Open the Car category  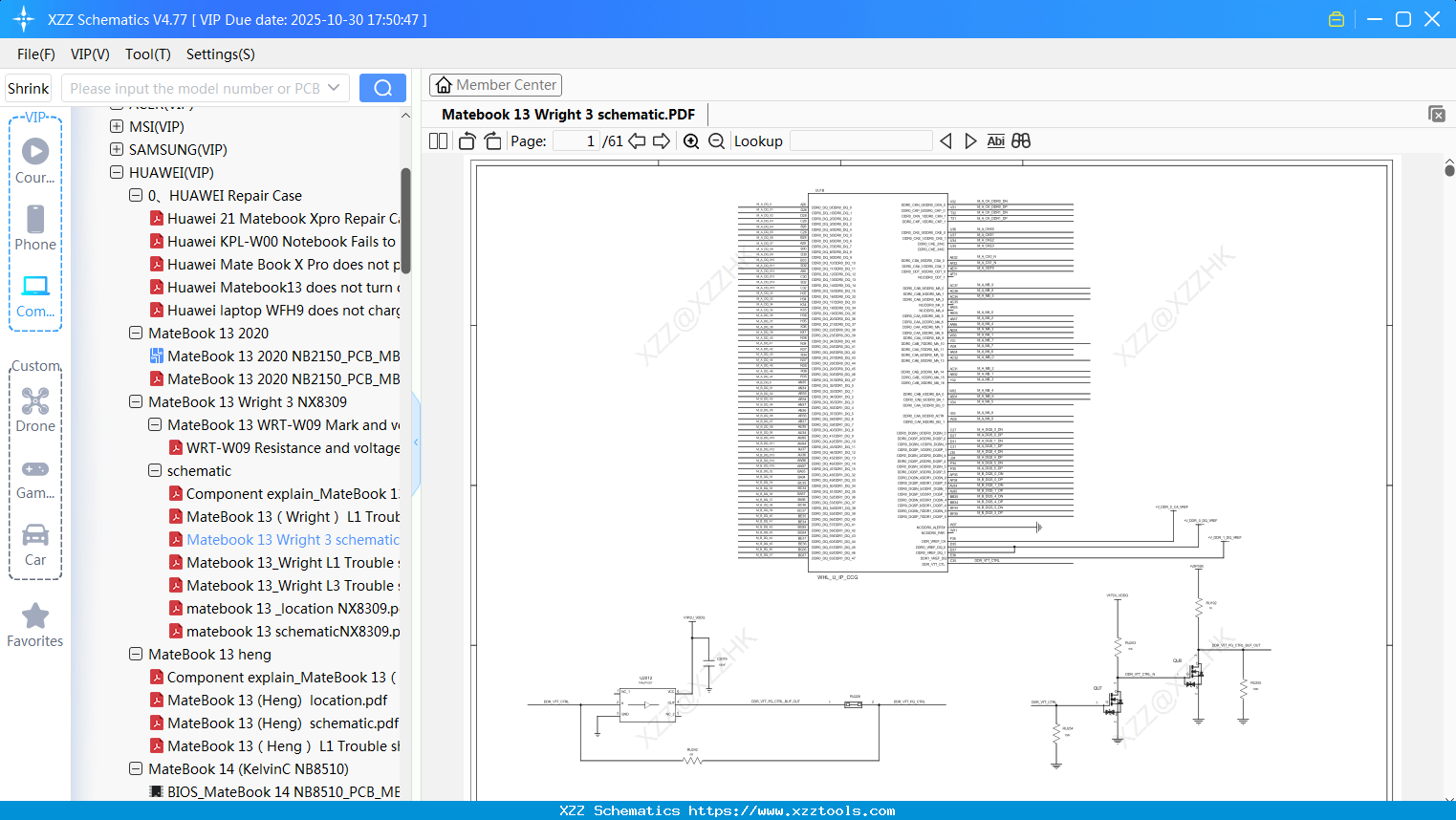click(x=35, y=545)
